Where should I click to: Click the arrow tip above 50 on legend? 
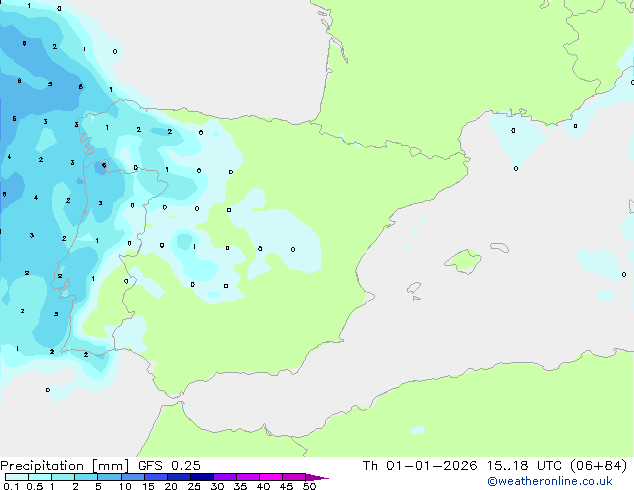click(x=318, y=477)
